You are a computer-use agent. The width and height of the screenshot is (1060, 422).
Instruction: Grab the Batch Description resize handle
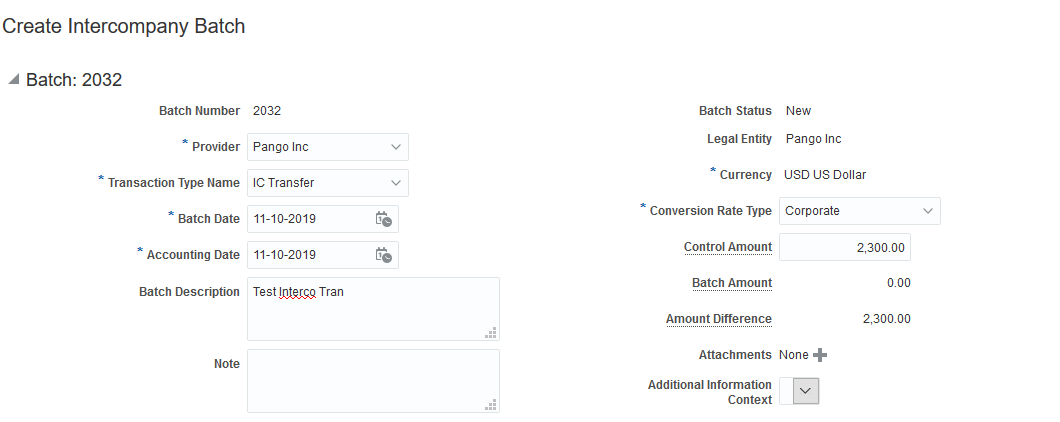[491, 333]
